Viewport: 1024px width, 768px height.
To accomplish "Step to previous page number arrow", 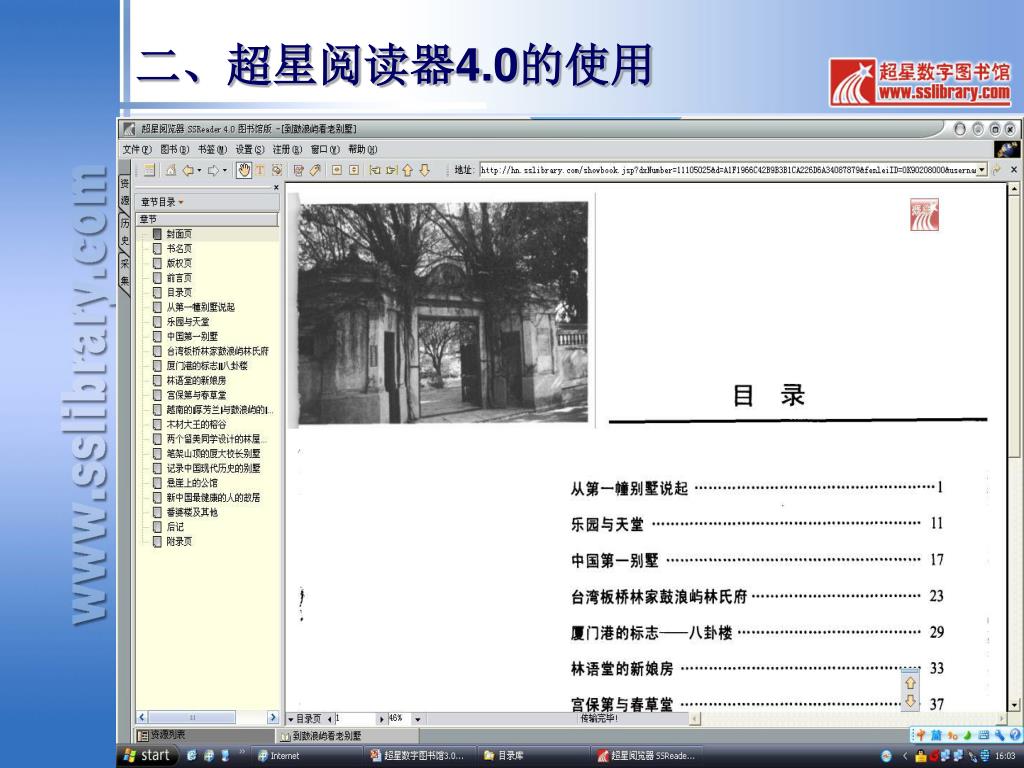I will [x=330, y=719].
